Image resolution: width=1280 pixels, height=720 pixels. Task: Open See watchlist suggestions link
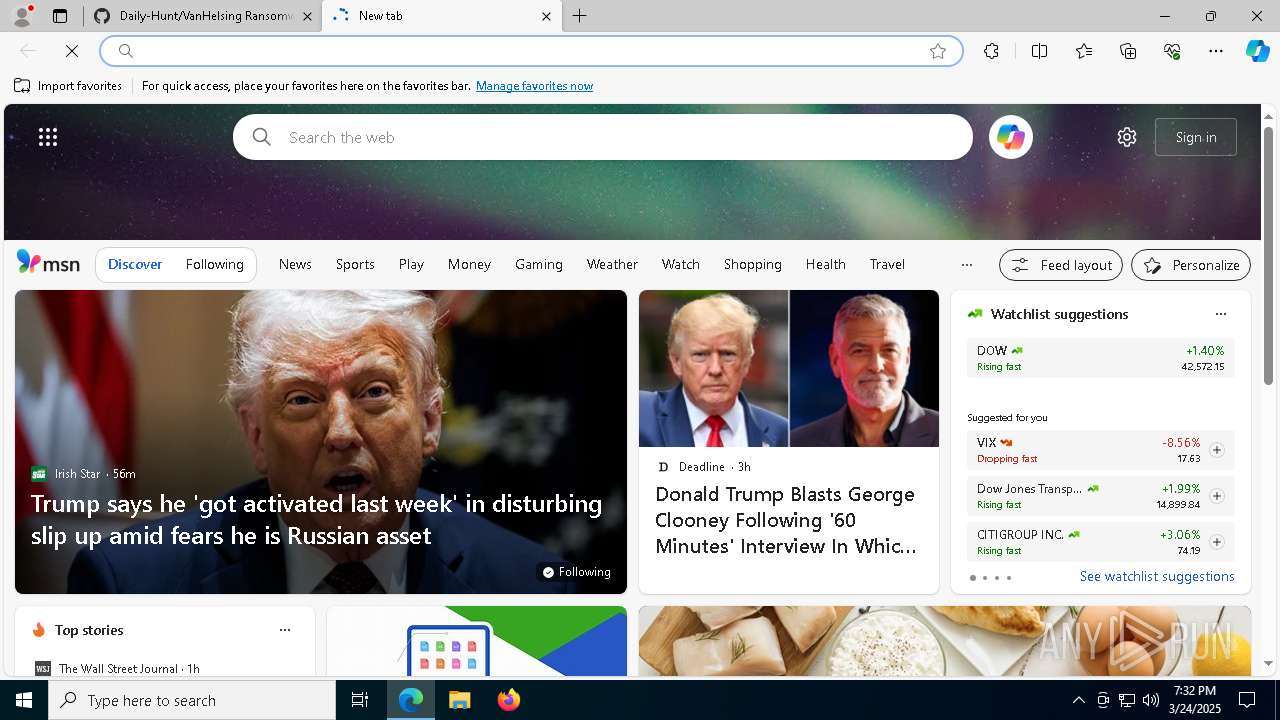click(1157, 576)
